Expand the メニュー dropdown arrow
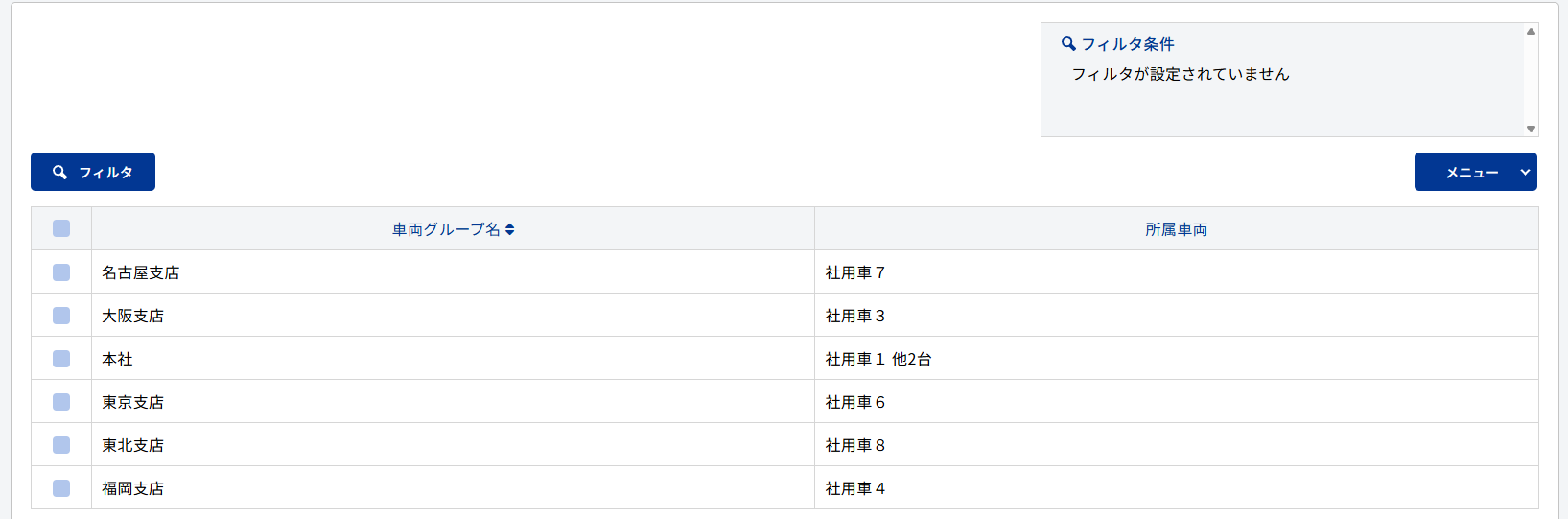 pos(1525,173)
